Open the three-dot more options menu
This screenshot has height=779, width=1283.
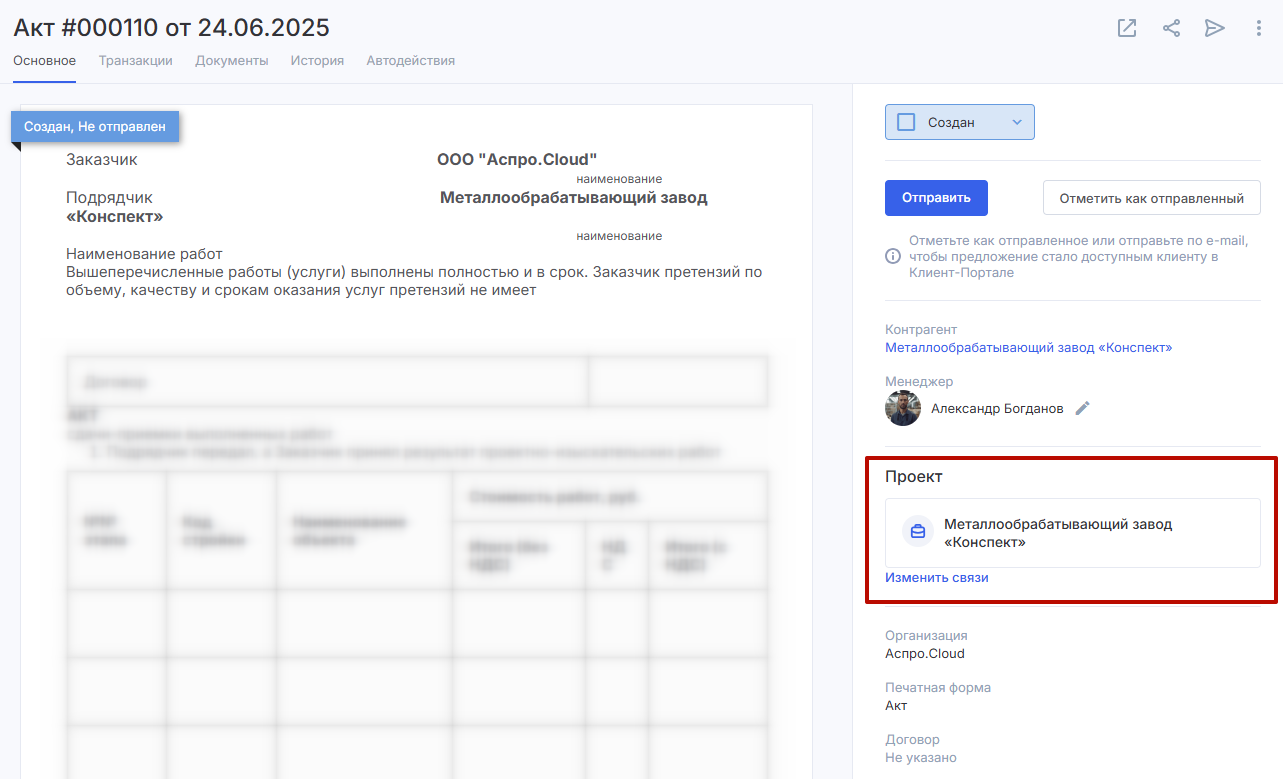point(1259,28)
